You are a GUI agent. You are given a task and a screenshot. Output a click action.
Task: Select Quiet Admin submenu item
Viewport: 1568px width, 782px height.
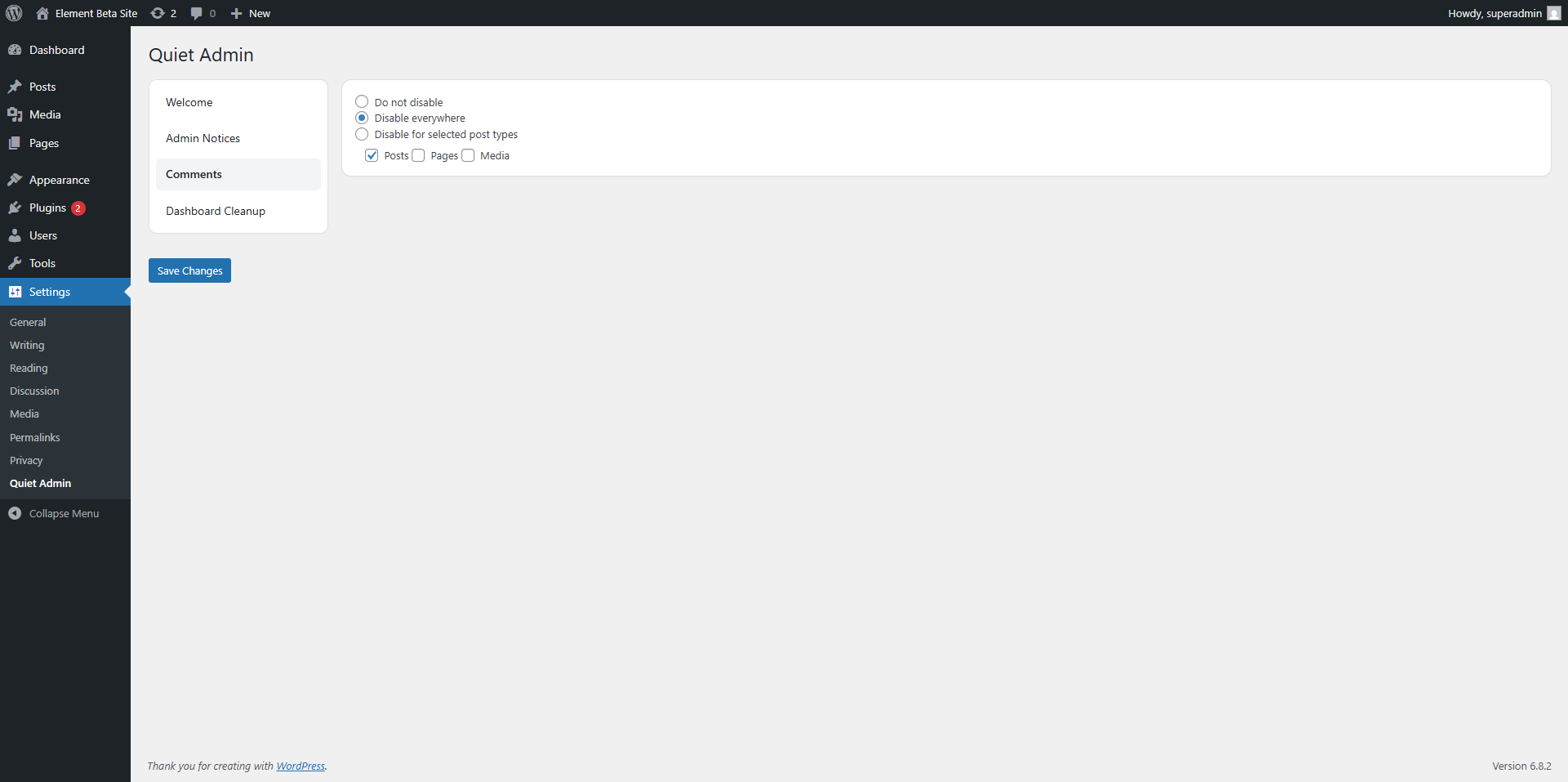tap(41, 483)
